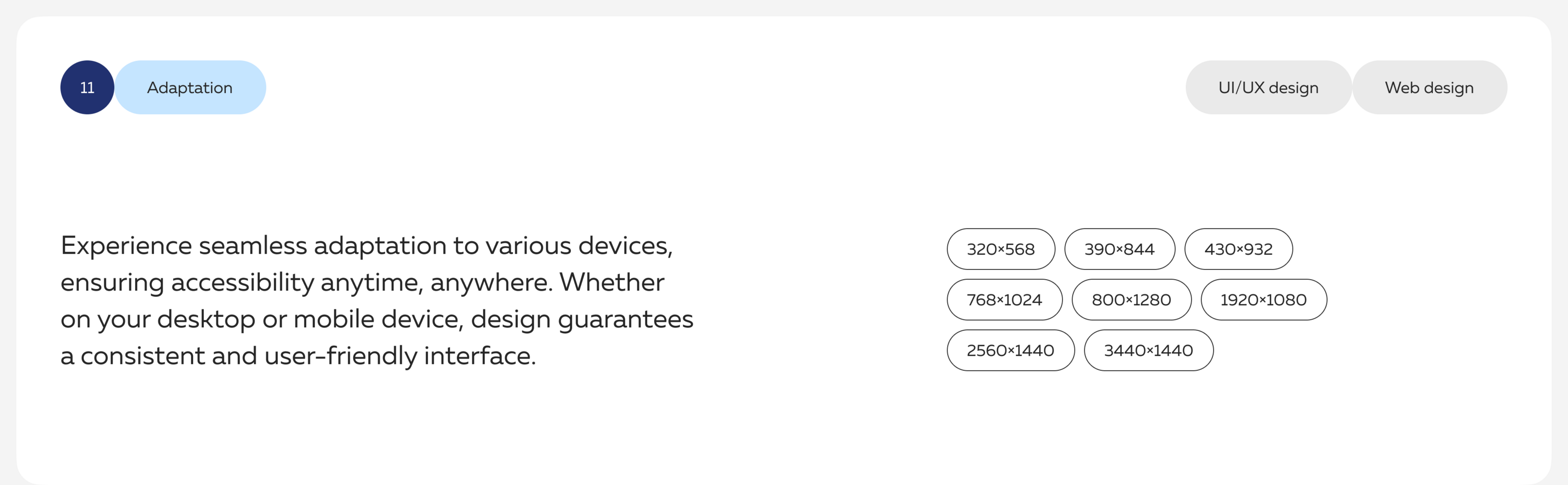Click the text "on your desktop or mobile device"
Image resolution: width=1568 pixels, height=485 pixels.
coord(262,319)
